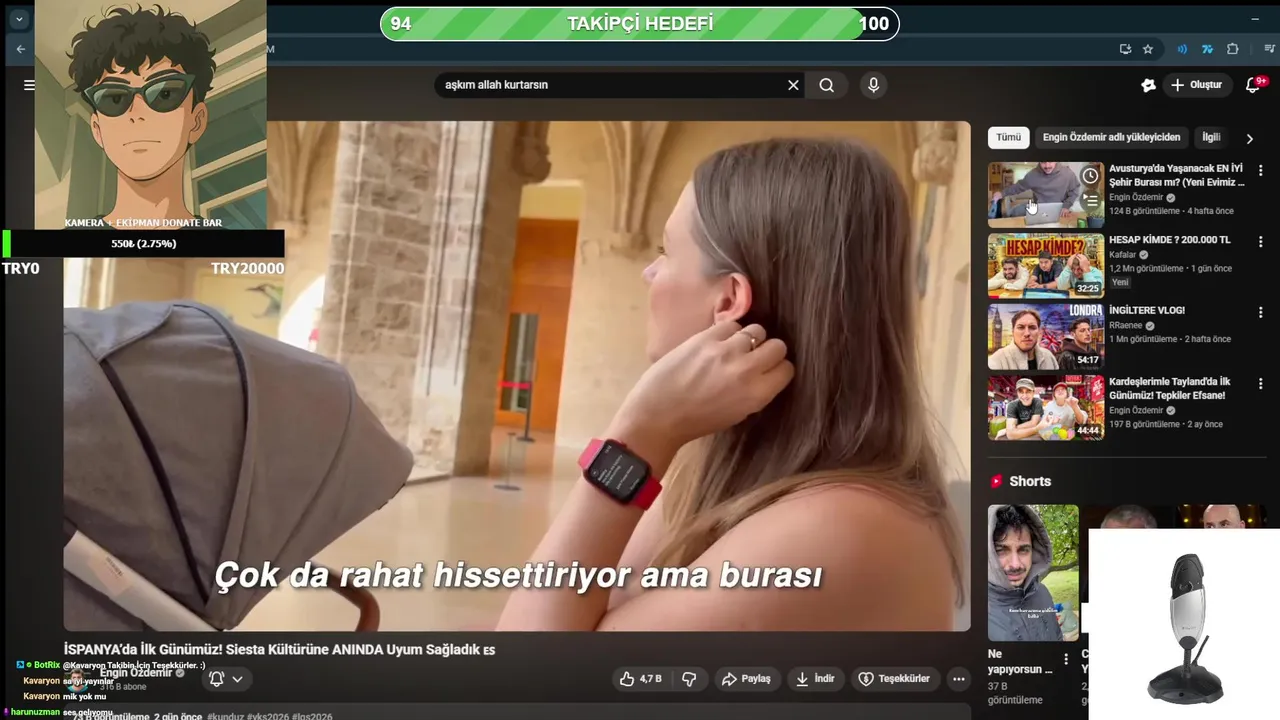Open the Kafalar channel name

(x=1125, y=255)
